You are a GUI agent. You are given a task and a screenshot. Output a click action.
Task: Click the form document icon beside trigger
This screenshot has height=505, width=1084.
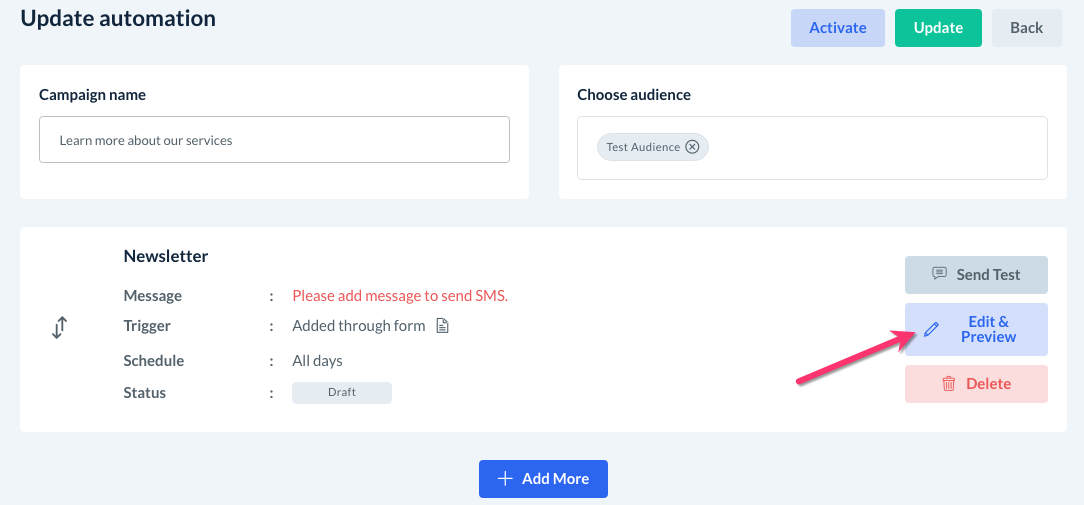click(x=442, y=325)
